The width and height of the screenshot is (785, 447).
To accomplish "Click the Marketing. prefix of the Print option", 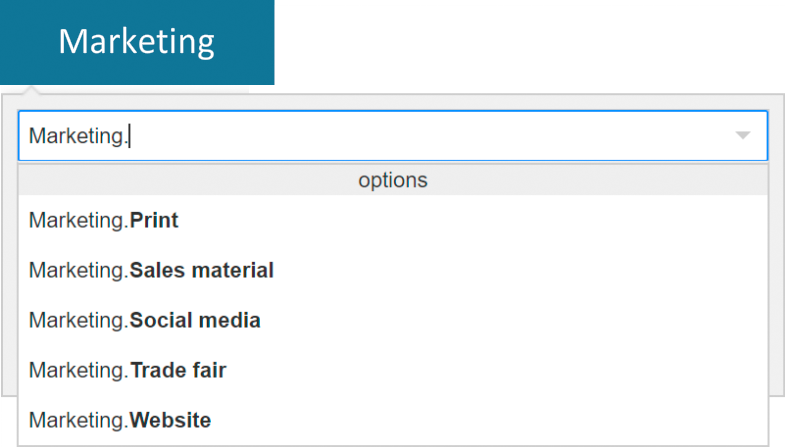I will point(78,220).
